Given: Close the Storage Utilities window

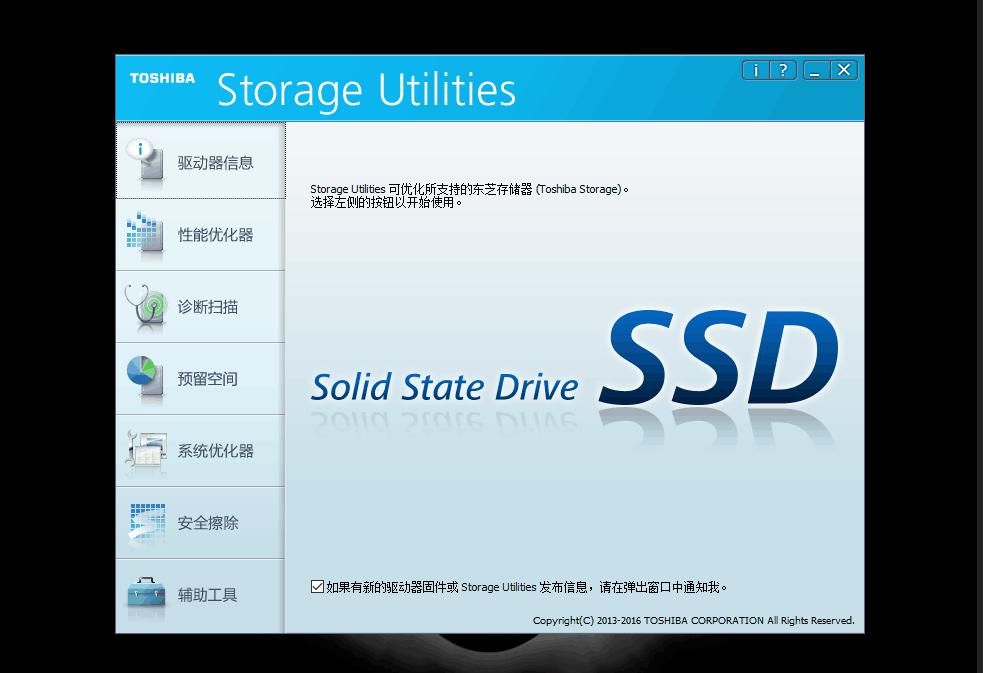Looking at the screenshot, I should pos(844,70).
